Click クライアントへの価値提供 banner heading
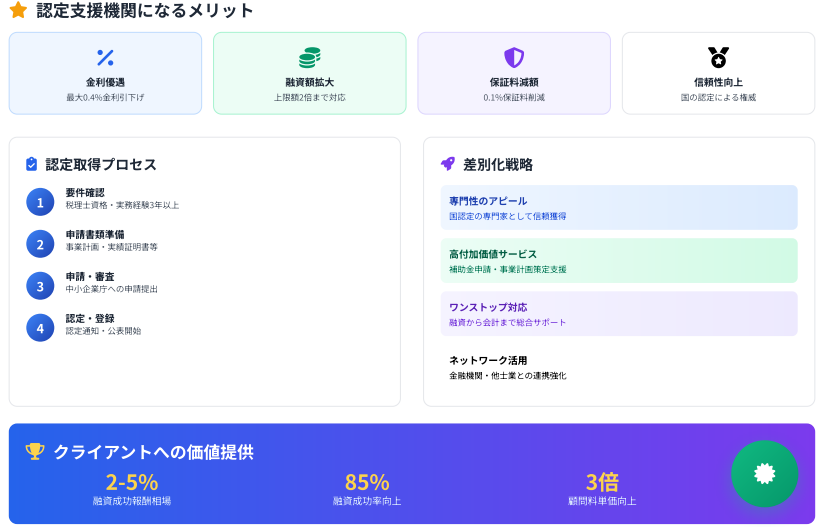The image size is (822, 527). pos(154,452)
